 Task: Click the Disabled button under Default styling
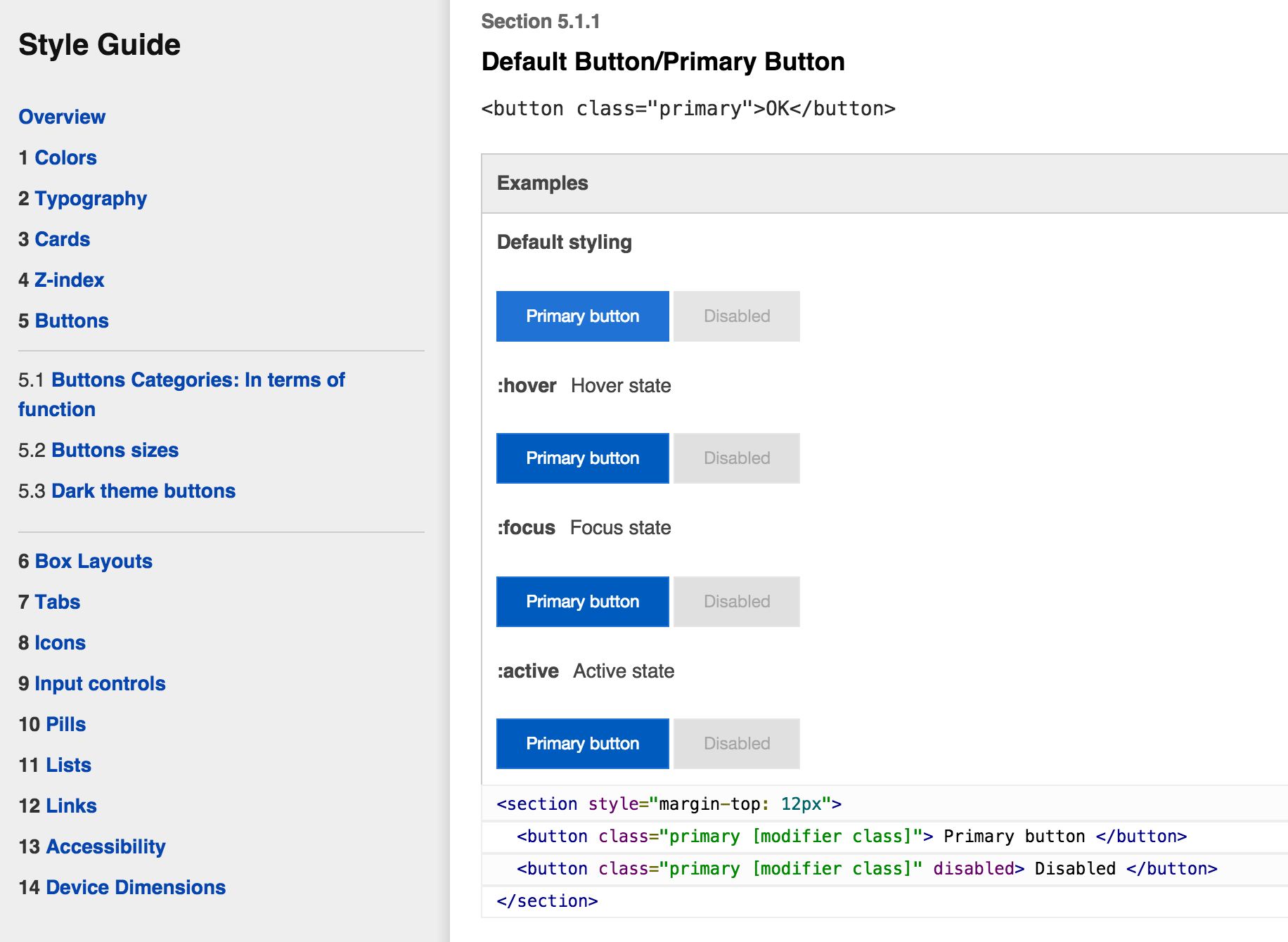[737, 316]
